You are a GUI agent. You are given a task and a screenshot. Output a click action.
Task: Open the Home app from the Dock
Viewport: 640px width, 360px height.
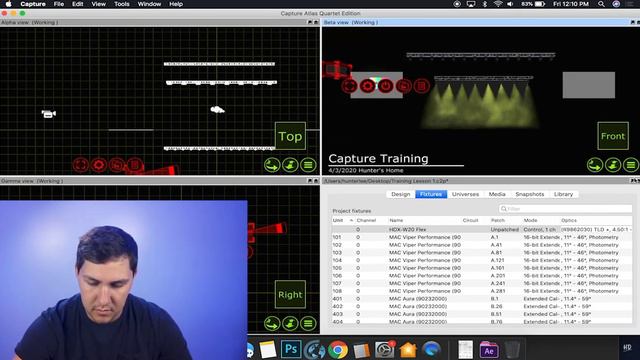[x=408, y=350]
